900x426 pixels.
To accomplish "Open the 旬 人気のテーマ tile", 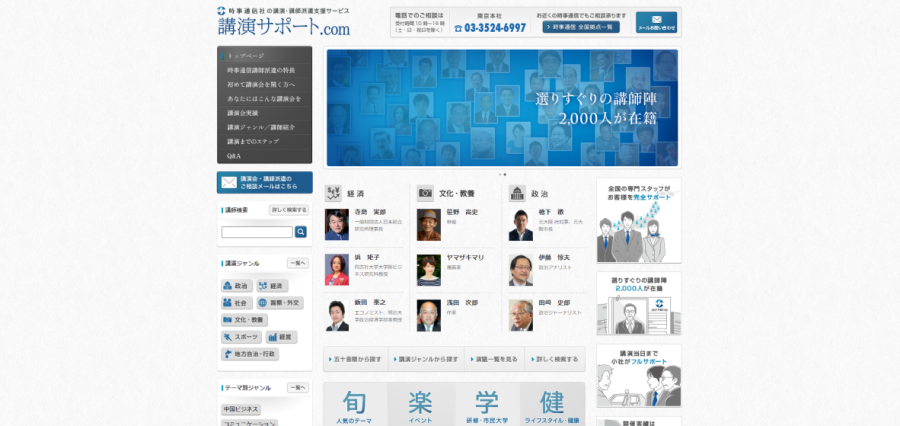I will click(355, 405).
